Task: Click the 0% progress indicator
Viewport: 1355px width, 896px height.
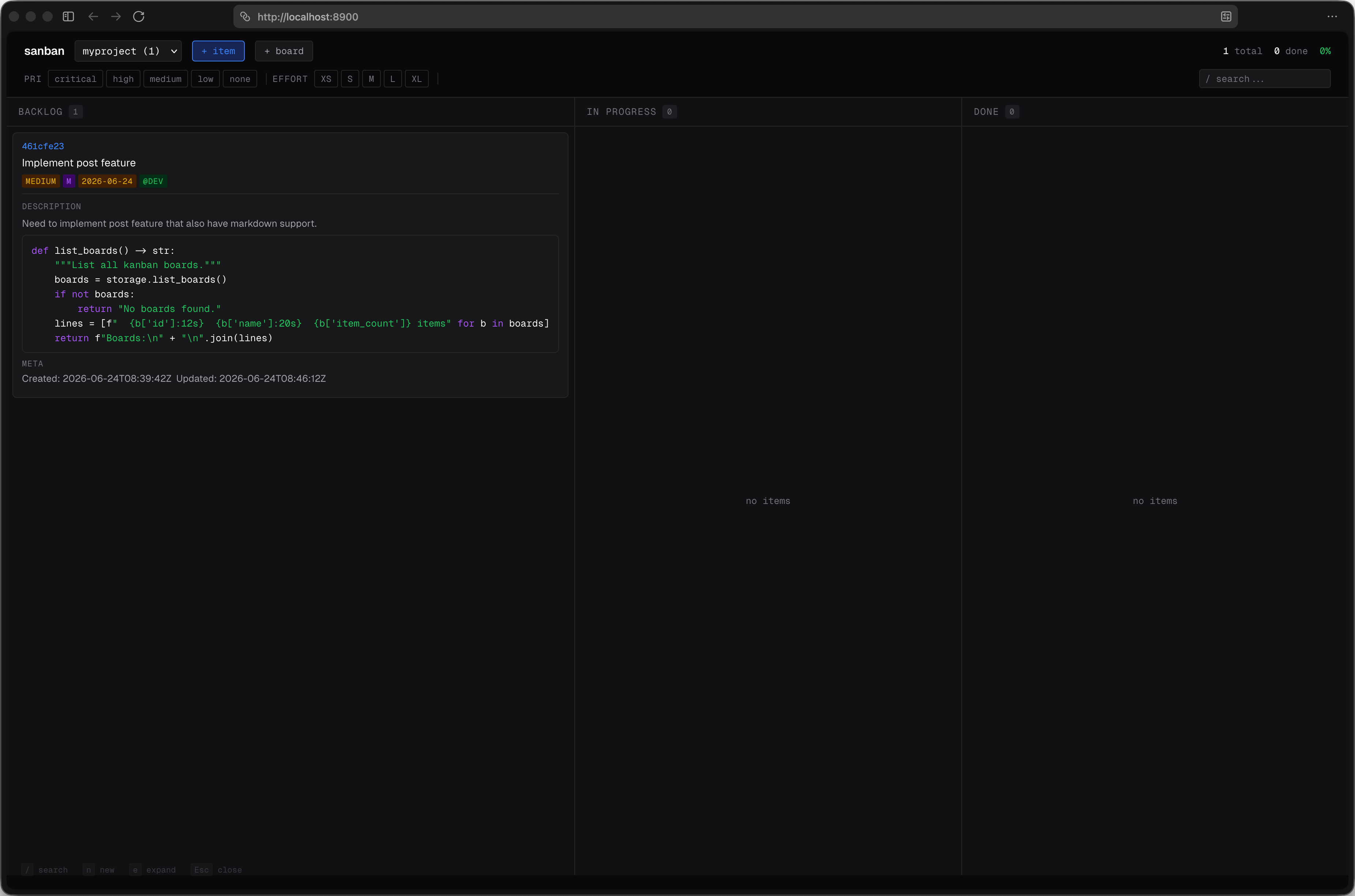Action: coord(1325,51)
